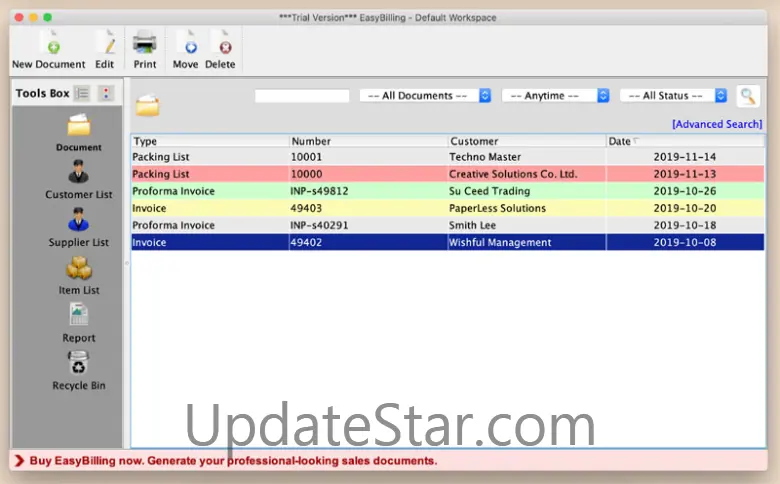Open the Document section in Tools Box

pyautogui.click(x=79, y=132)
